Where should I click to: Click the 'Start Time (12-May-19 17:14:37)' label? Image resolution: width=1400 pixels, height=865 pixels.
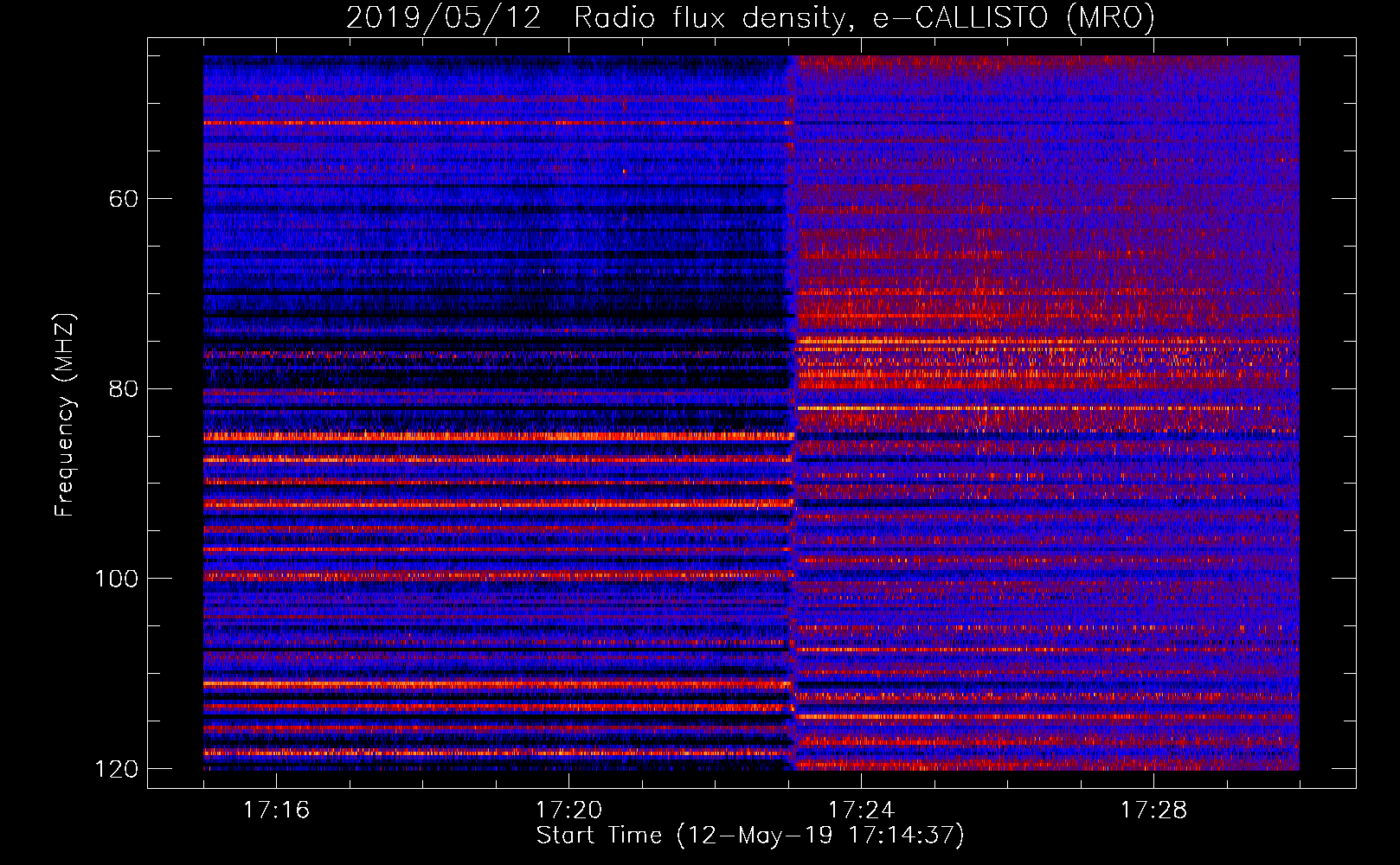tap(750, 836)
